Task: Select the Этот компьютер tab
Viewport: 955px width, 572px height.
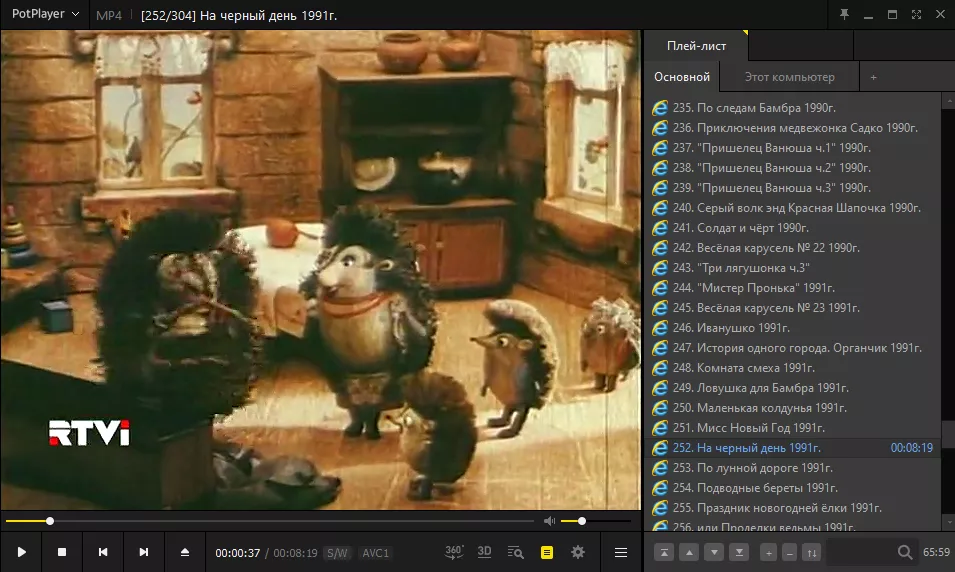Action: 789,77
